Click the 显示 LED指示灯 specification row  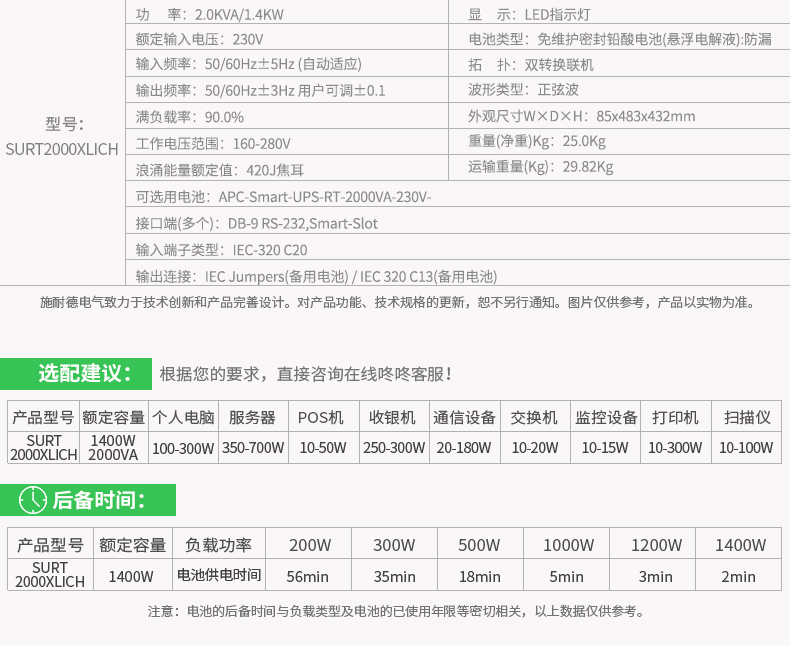pyautogui.click(x=530, y=13)
